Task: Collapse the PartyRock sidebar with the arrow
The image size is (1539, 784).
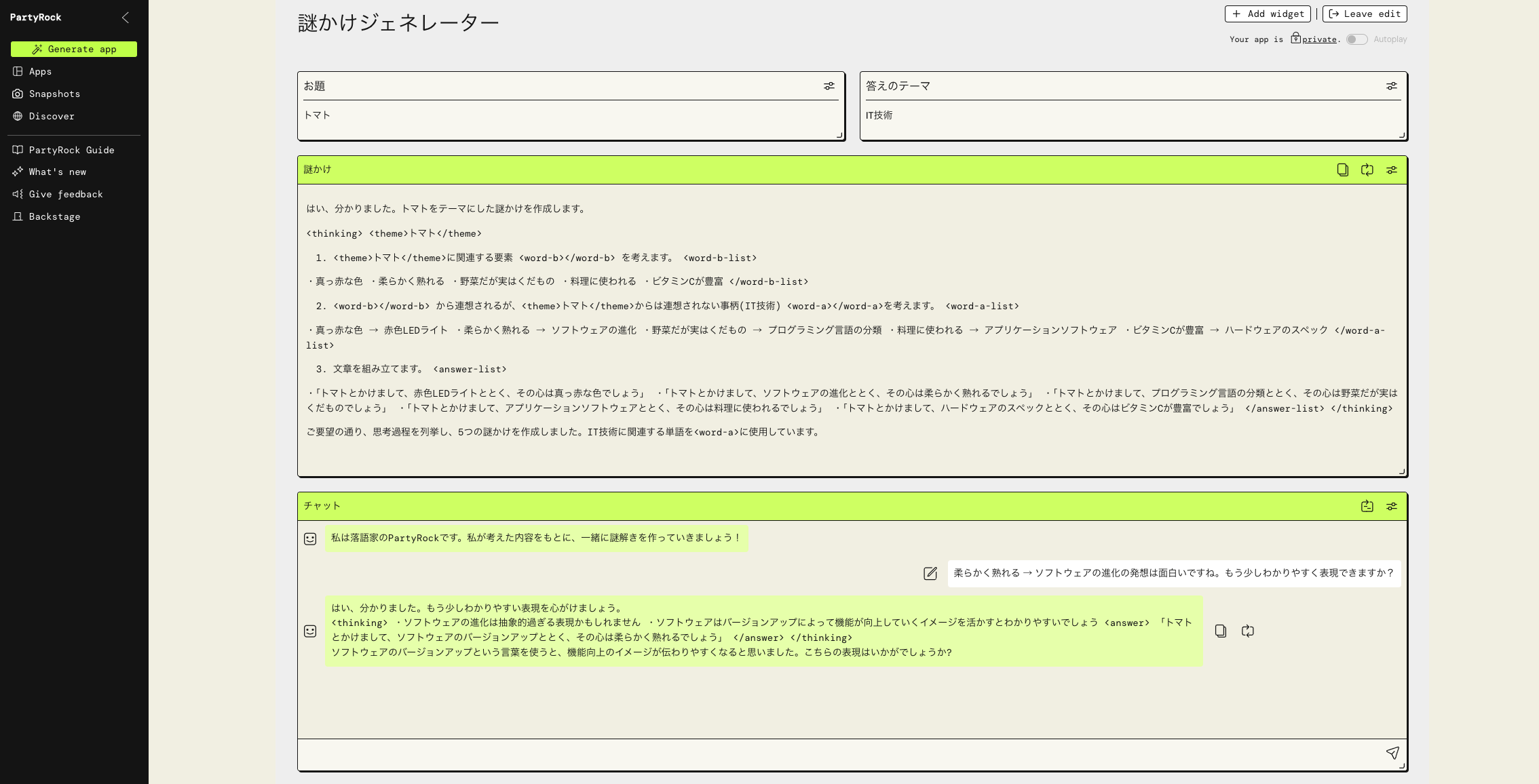Action: (126, 18)
